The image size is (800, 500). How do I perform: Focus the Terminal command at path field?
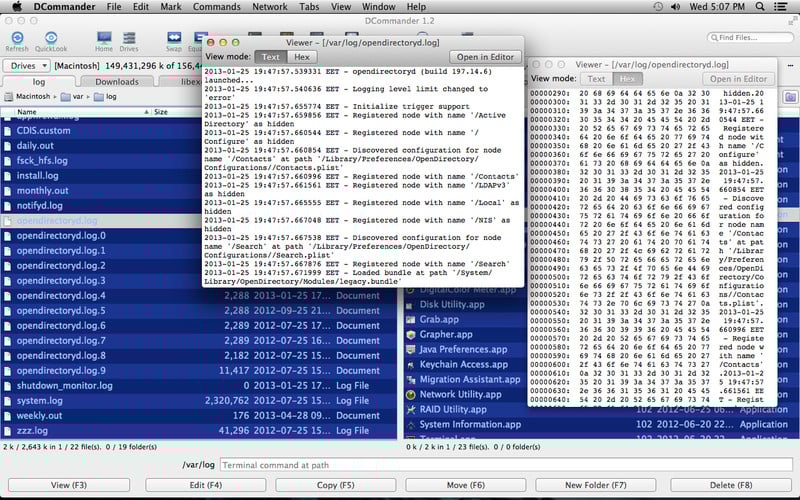pos(506,465)
